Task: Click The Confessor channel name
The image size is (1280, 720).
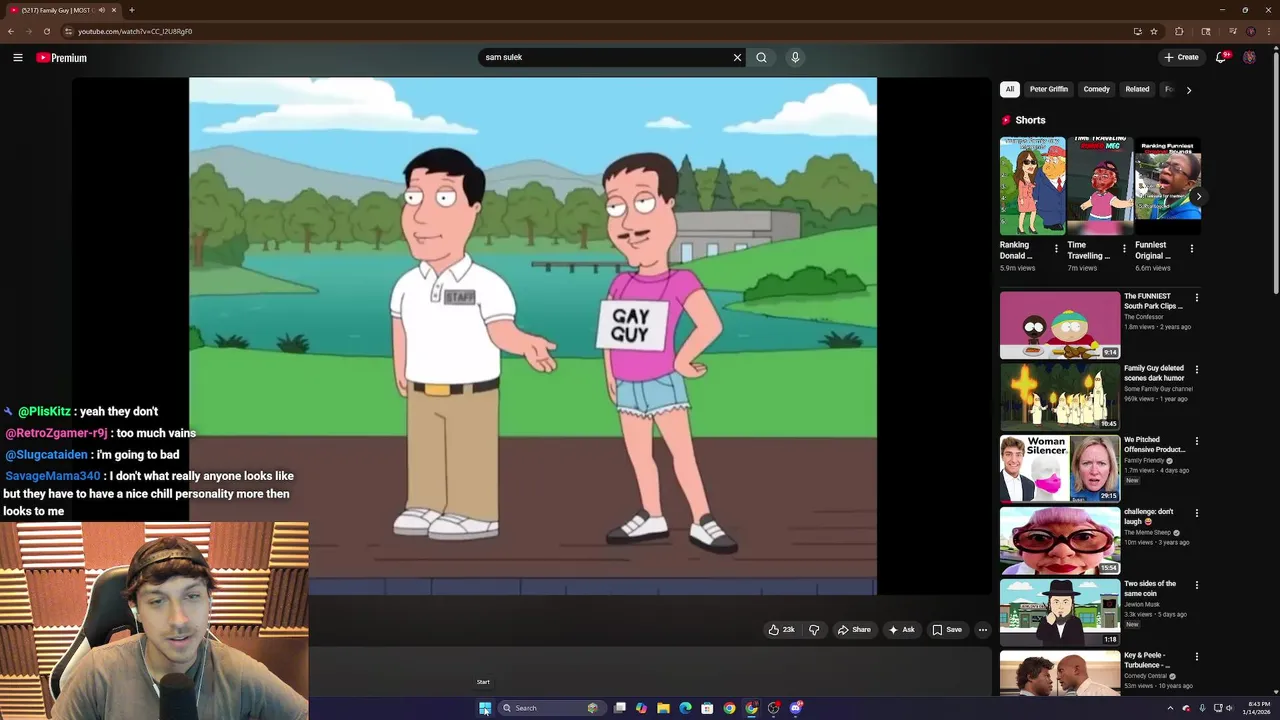Action: pyautogui.click(x=1143, y=317)
